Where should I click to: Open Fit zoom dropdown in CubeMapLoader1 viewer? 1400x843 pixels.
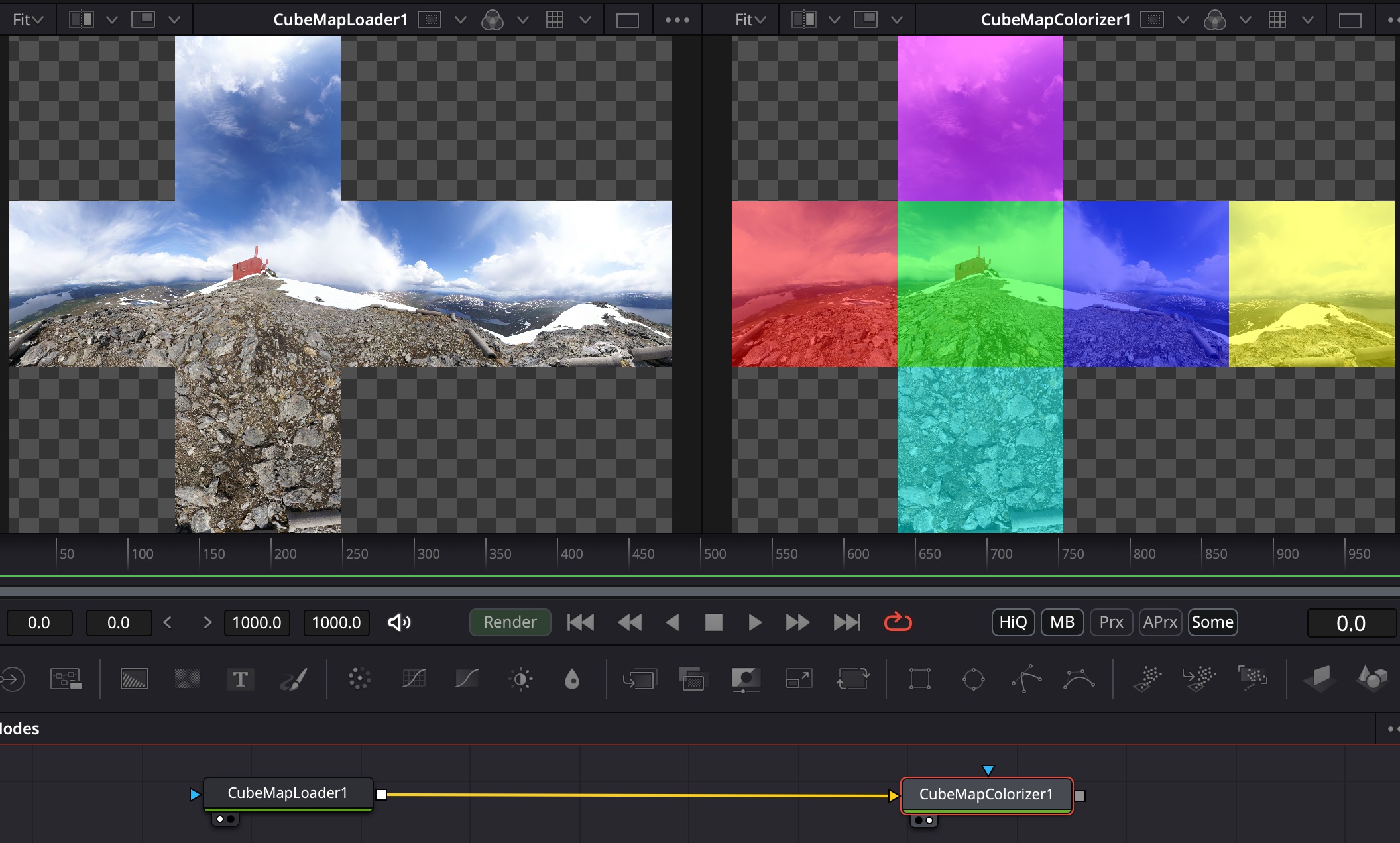point(28,20)
